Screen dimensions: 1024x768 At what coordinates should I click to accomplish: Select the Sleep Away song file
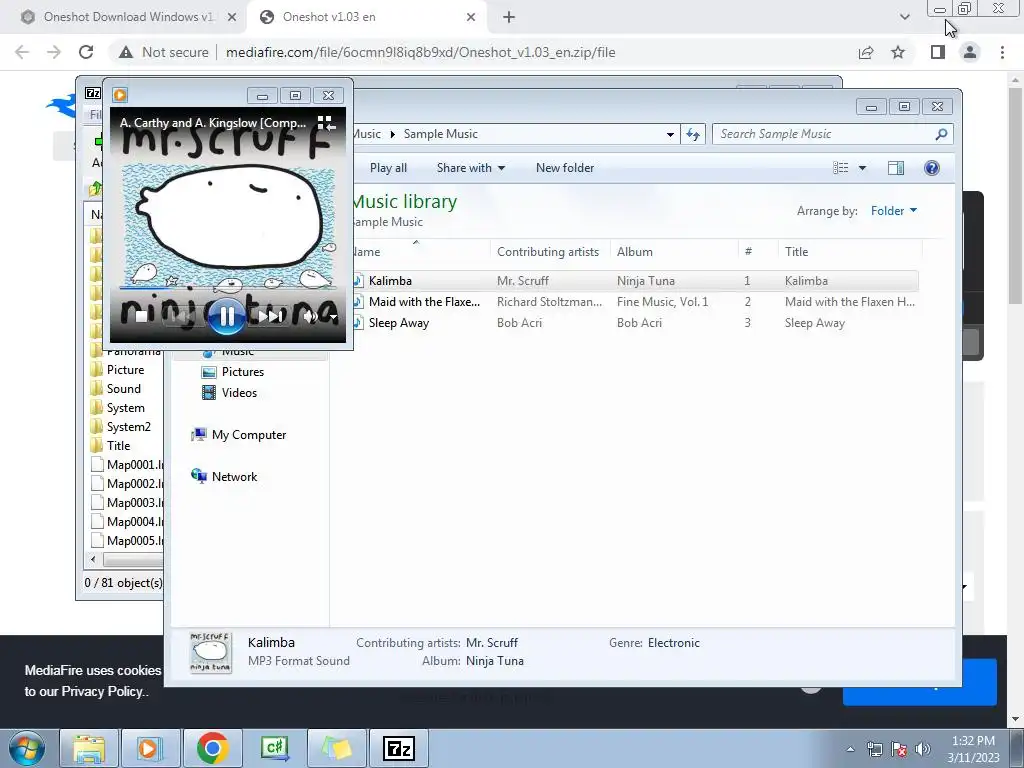(635, 323)
